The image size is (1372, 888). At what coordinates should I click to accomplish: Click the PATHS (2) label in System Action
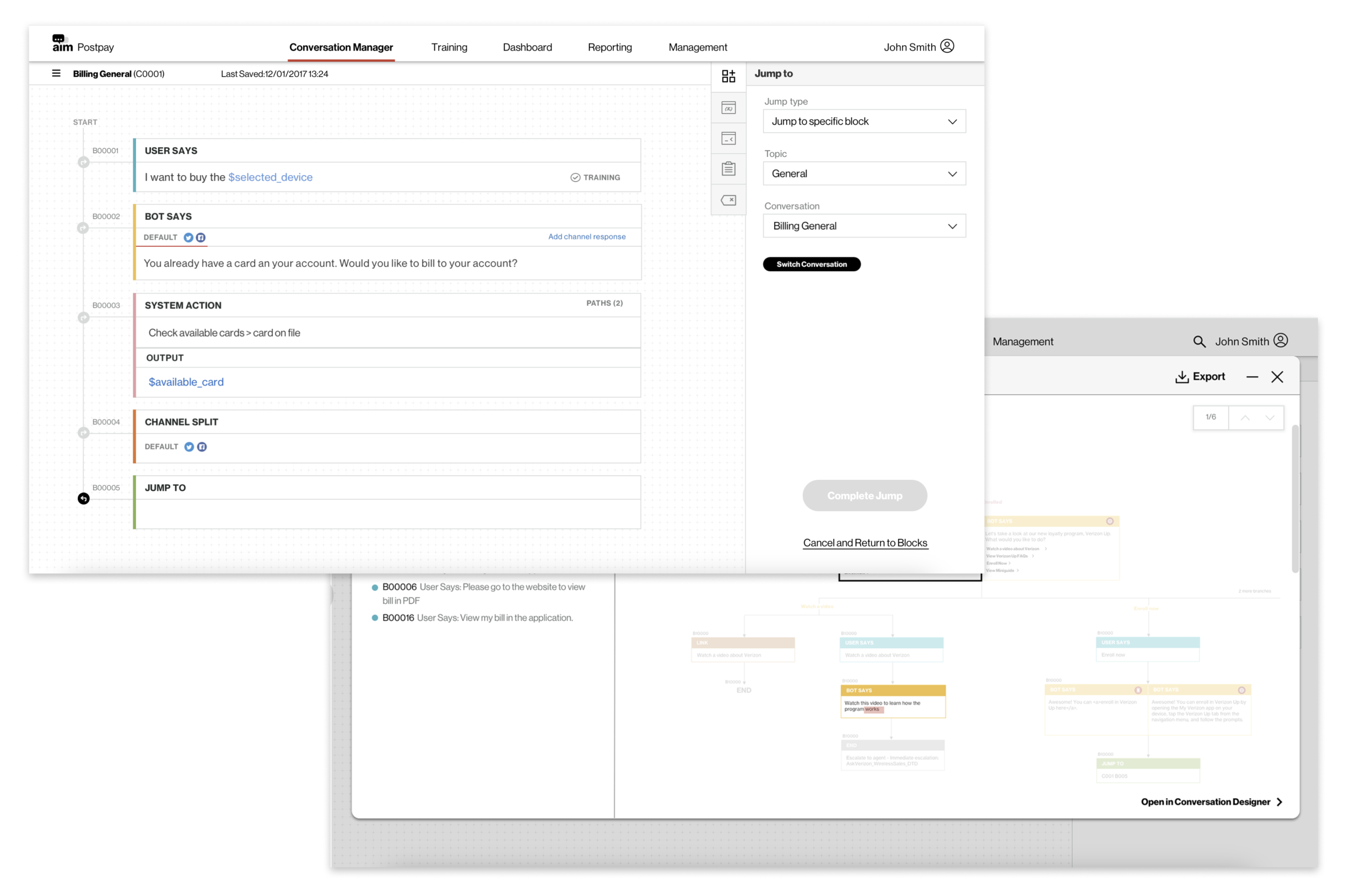[604, 303]
